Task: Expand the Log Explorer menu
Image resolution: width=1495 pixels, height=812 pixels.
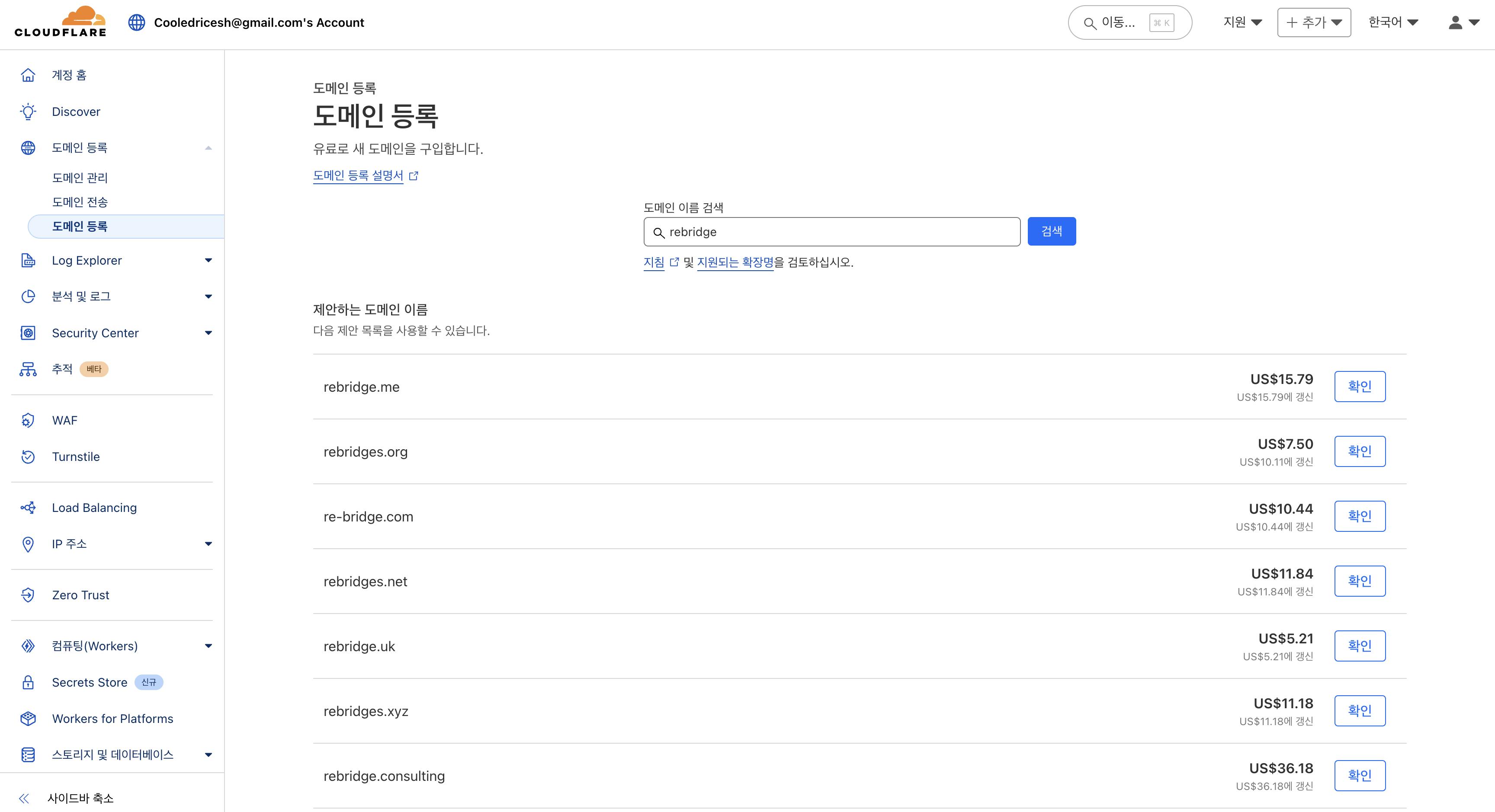Action: coord(209,260)
